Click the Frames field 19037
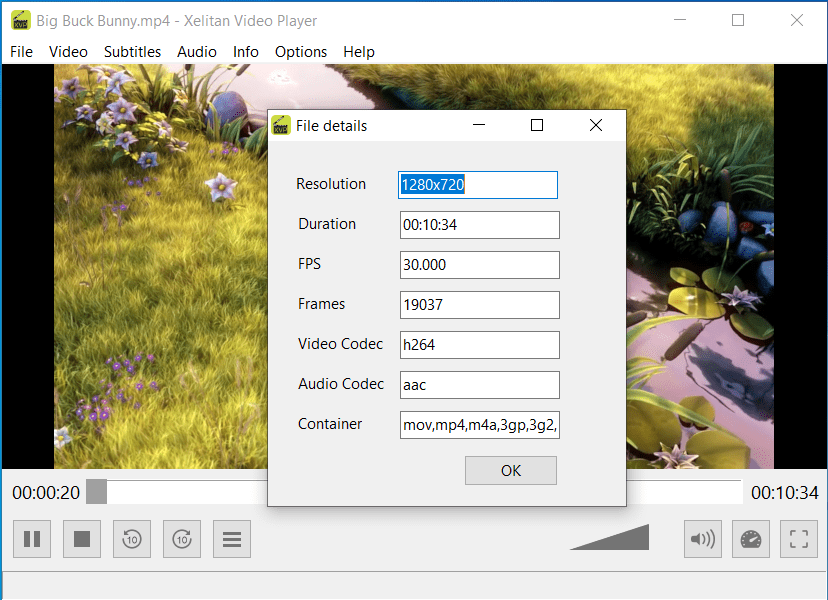 tap(479, 305)
